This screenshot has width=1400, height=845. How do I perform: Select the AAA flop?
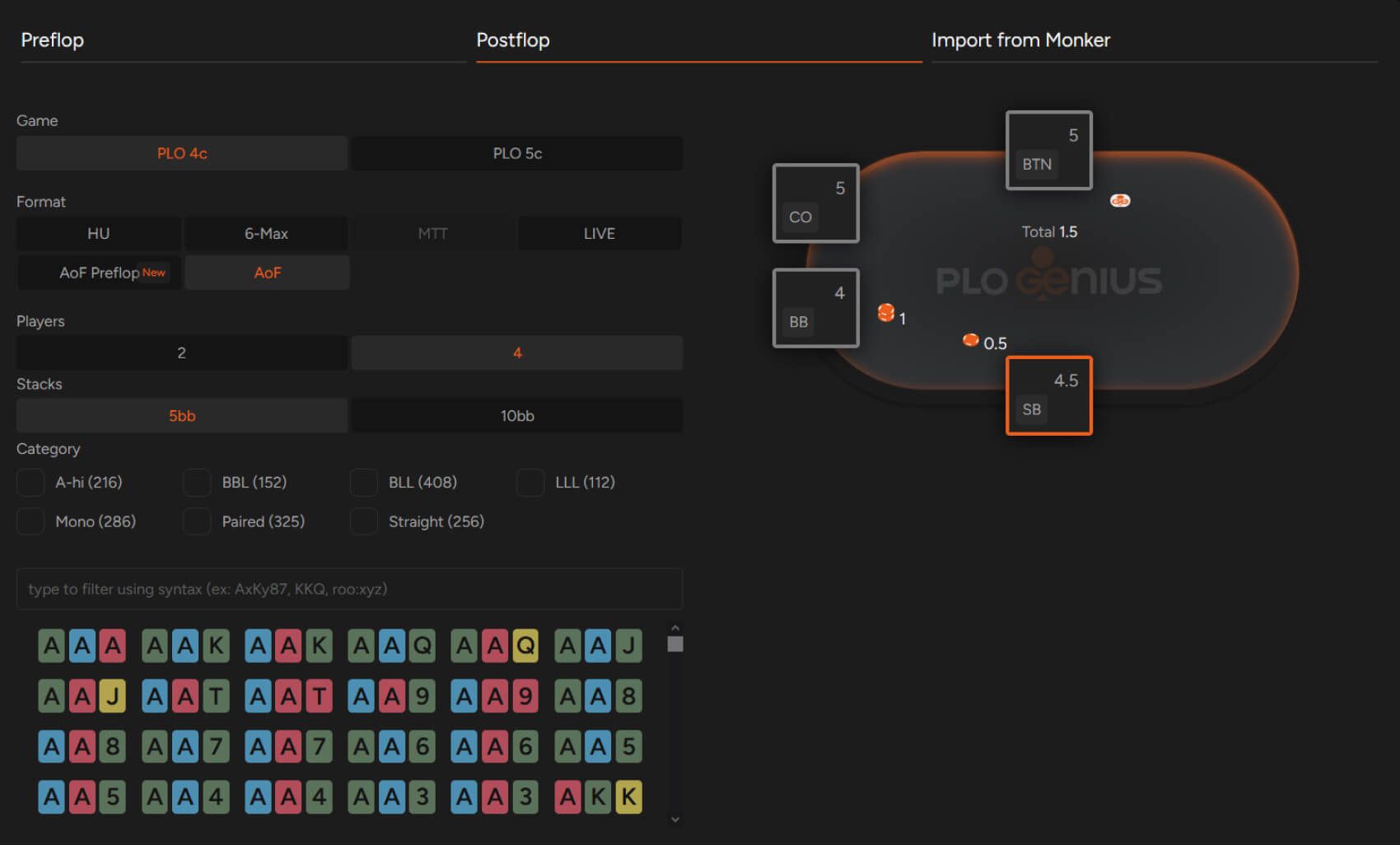tap(82, 646)
